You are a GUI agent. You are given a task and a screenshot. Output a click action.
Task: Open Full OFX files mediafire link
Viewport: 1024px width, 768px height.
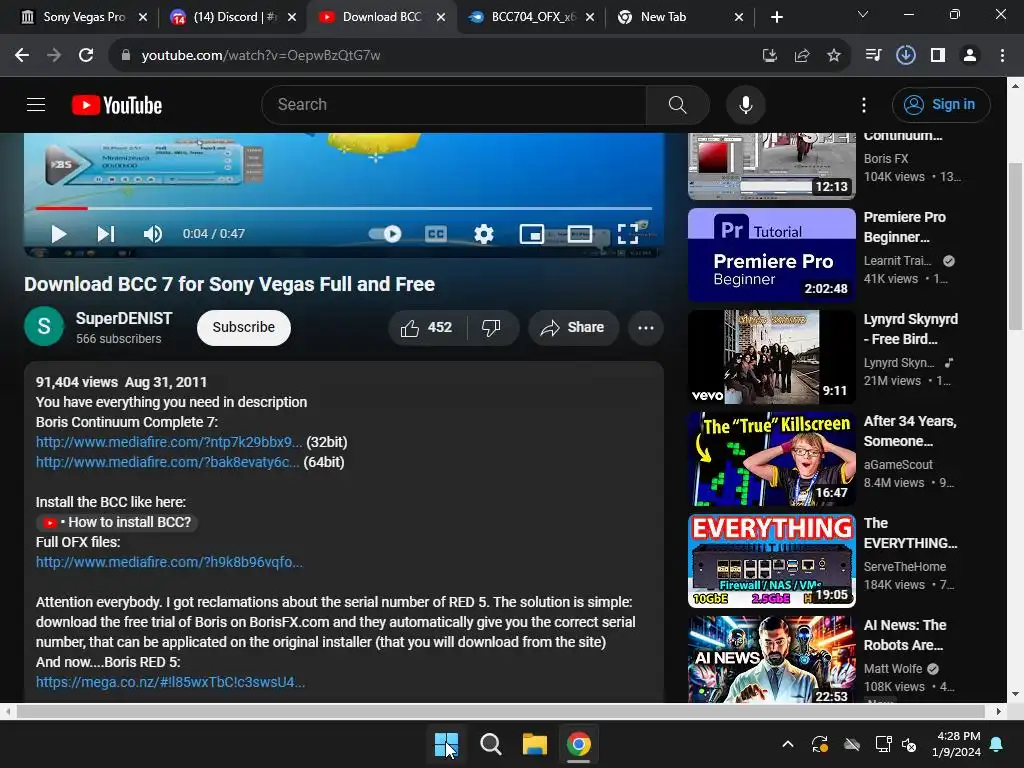tap(169, 562)
